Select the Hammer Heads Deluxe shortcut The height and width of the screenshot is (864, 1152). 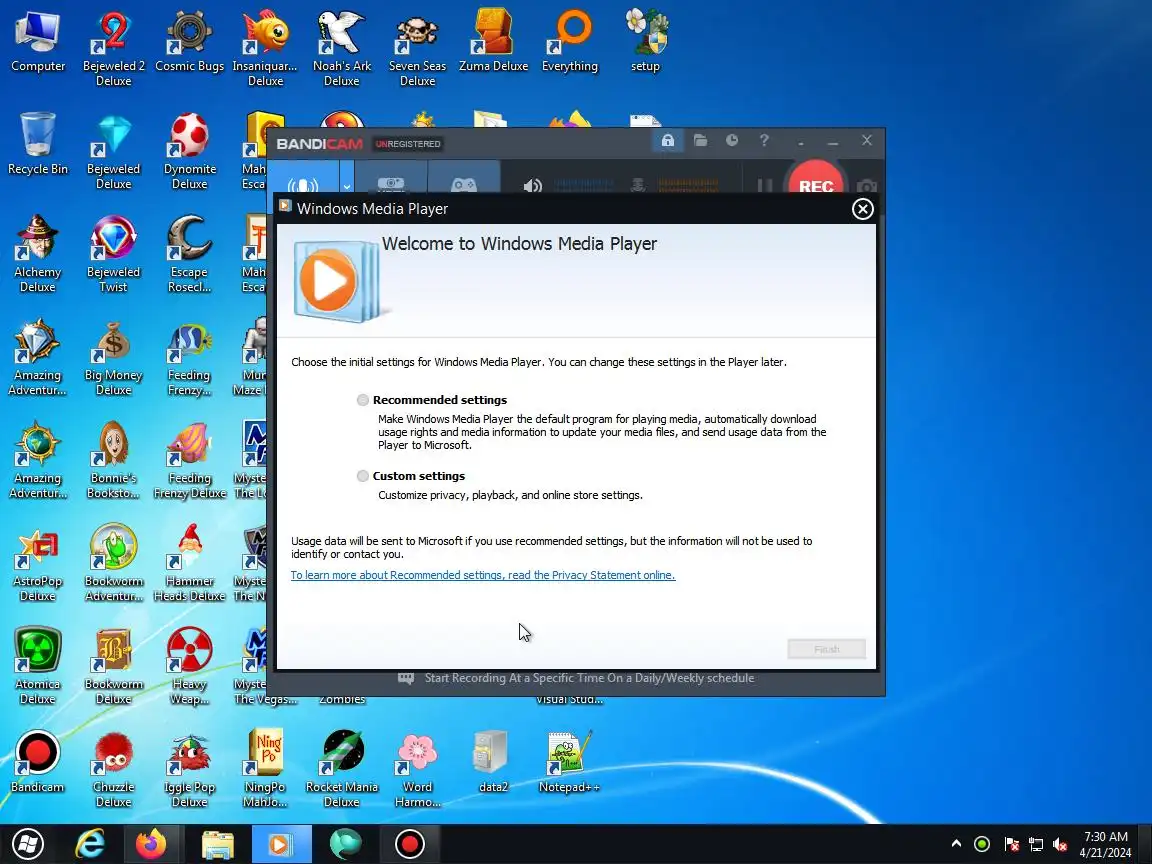190,563
